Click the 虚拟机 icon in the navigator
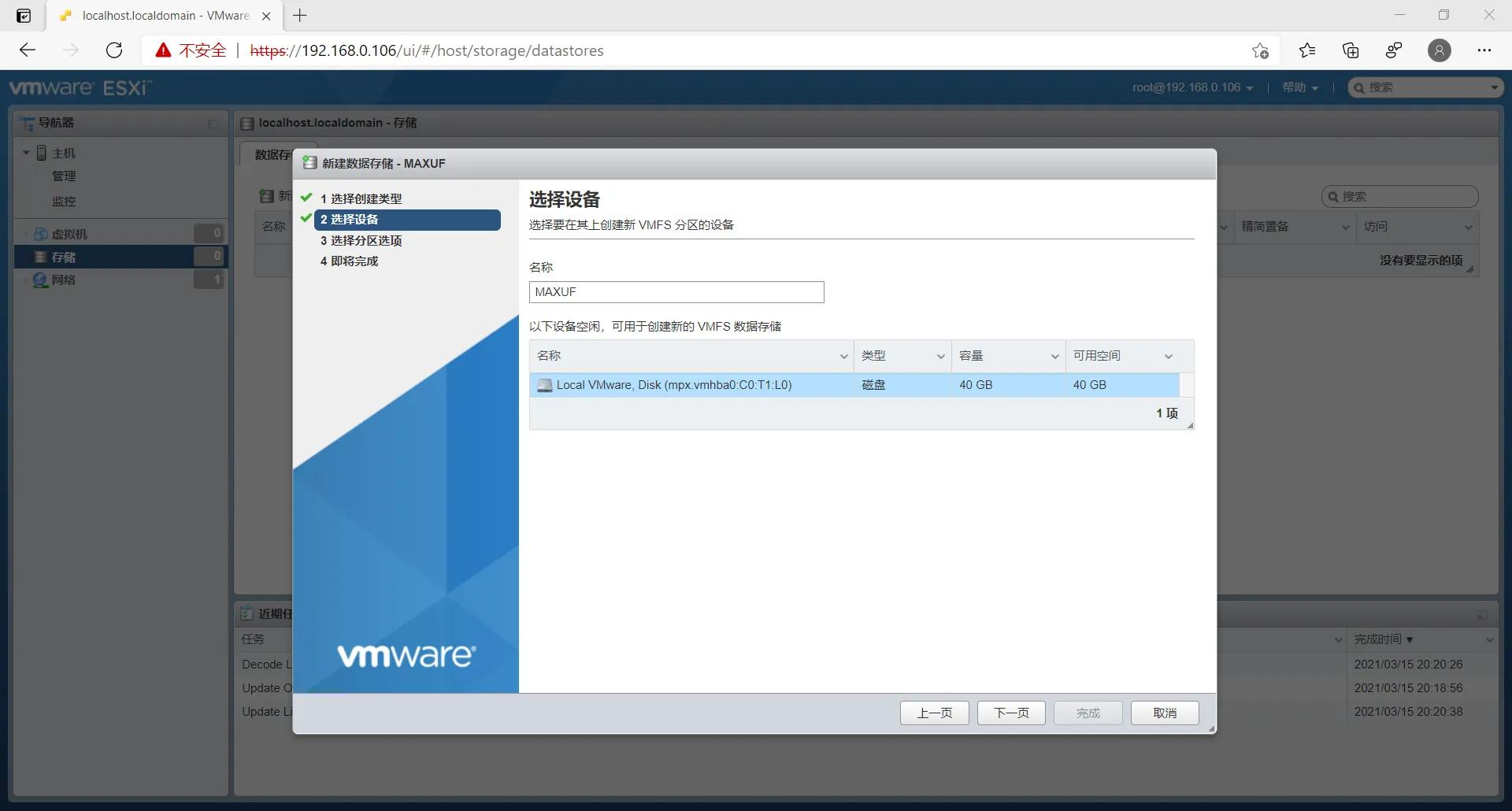 [x=41, y=233]
